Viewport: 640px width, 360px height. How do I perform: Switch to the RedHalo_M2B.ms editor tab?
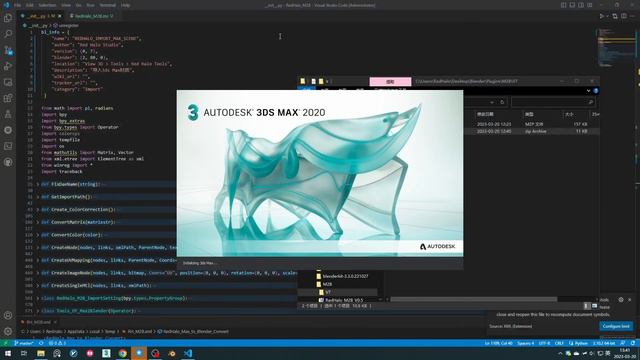click(x=91, y=16)
